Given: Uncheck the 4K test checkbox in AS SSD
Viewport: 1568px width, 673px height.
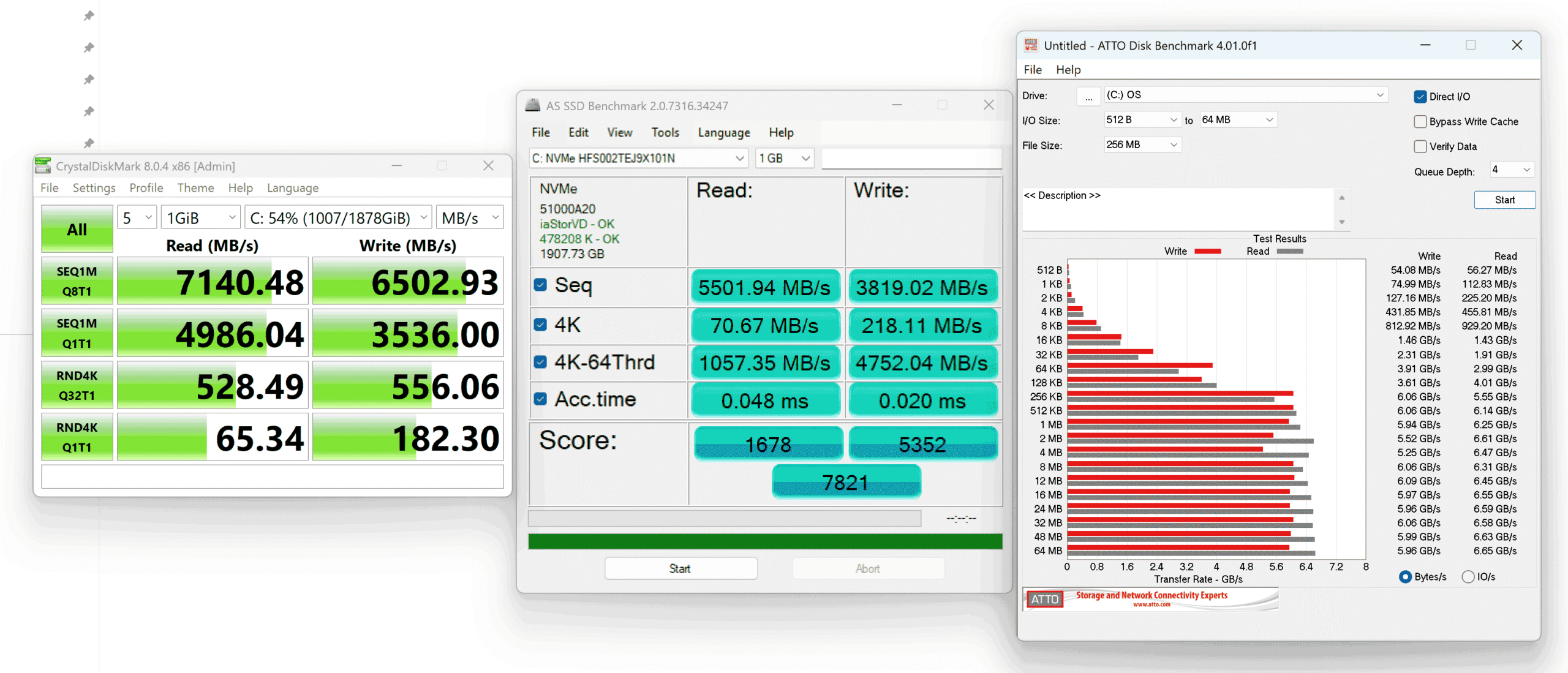Looking at the screenshot, I should click(x=540, y=325).
